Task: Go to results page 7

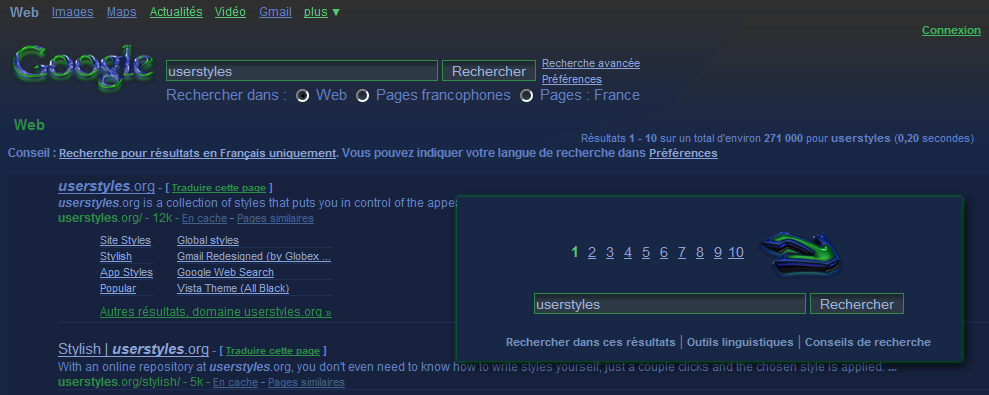Action: [682, 253]
